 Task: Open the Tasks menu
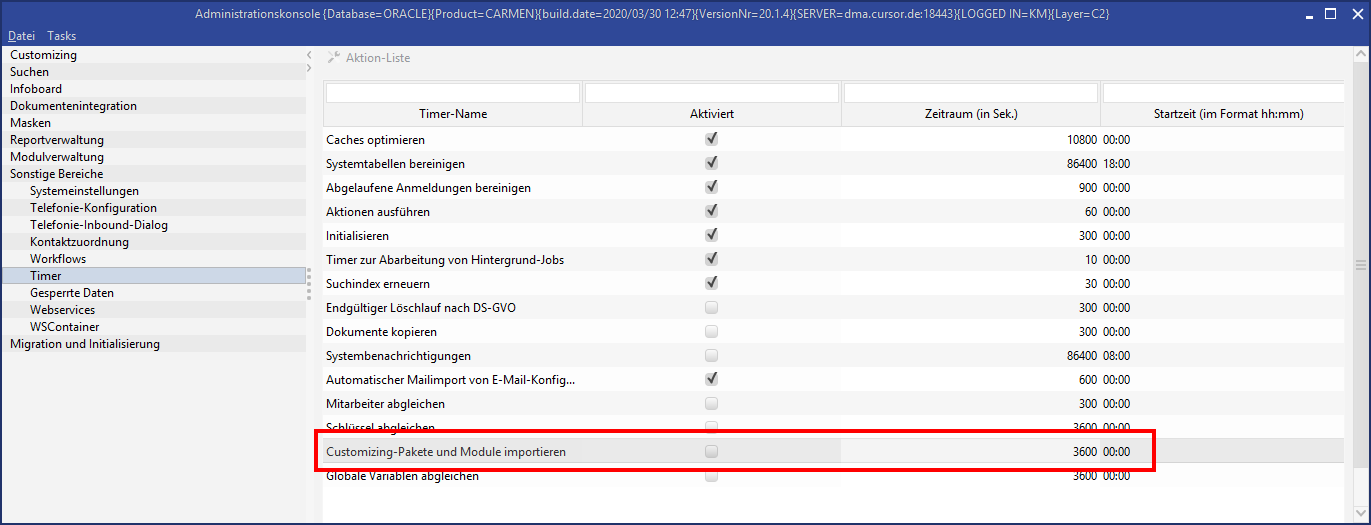point(62,36)
